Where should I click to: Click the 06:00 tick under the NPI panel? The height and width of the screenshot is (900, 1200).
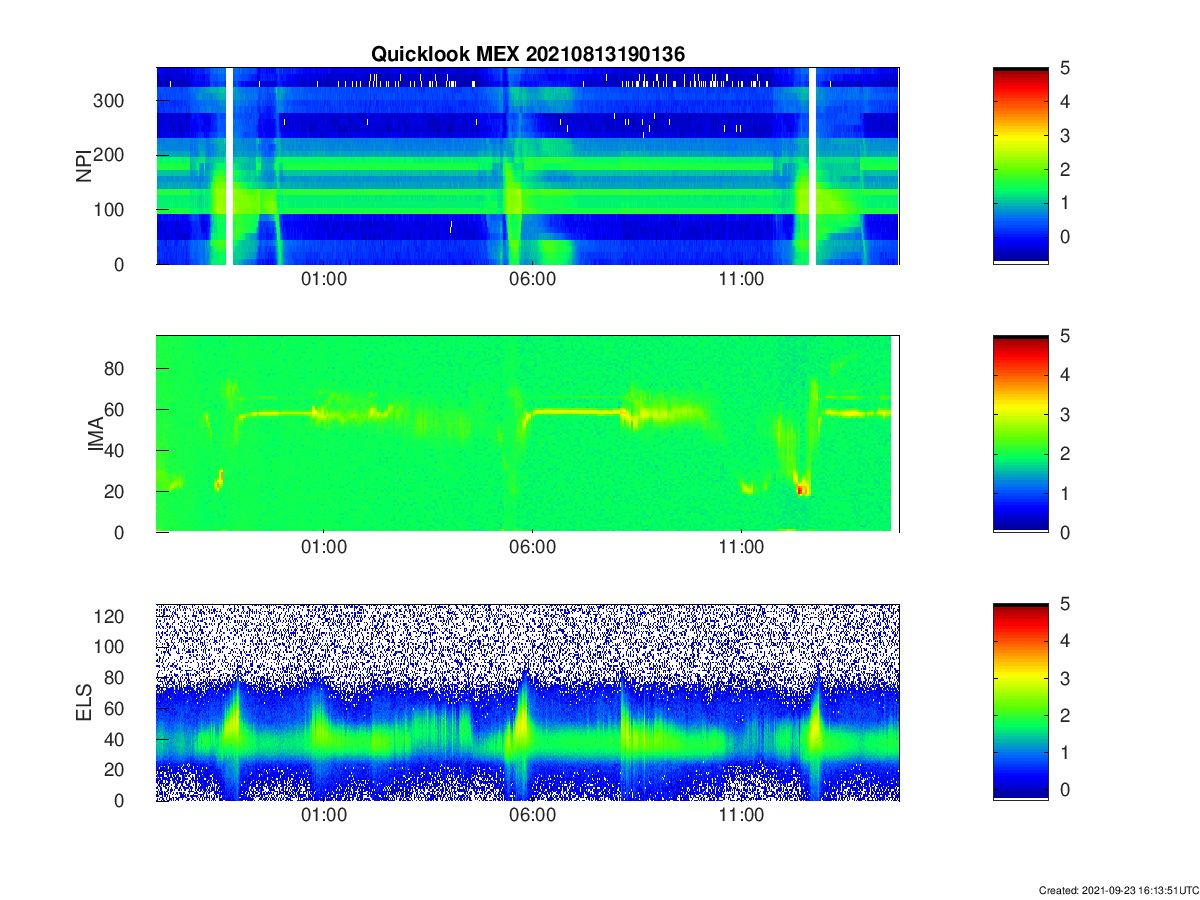pyautogui.click(x=533, y=280)
